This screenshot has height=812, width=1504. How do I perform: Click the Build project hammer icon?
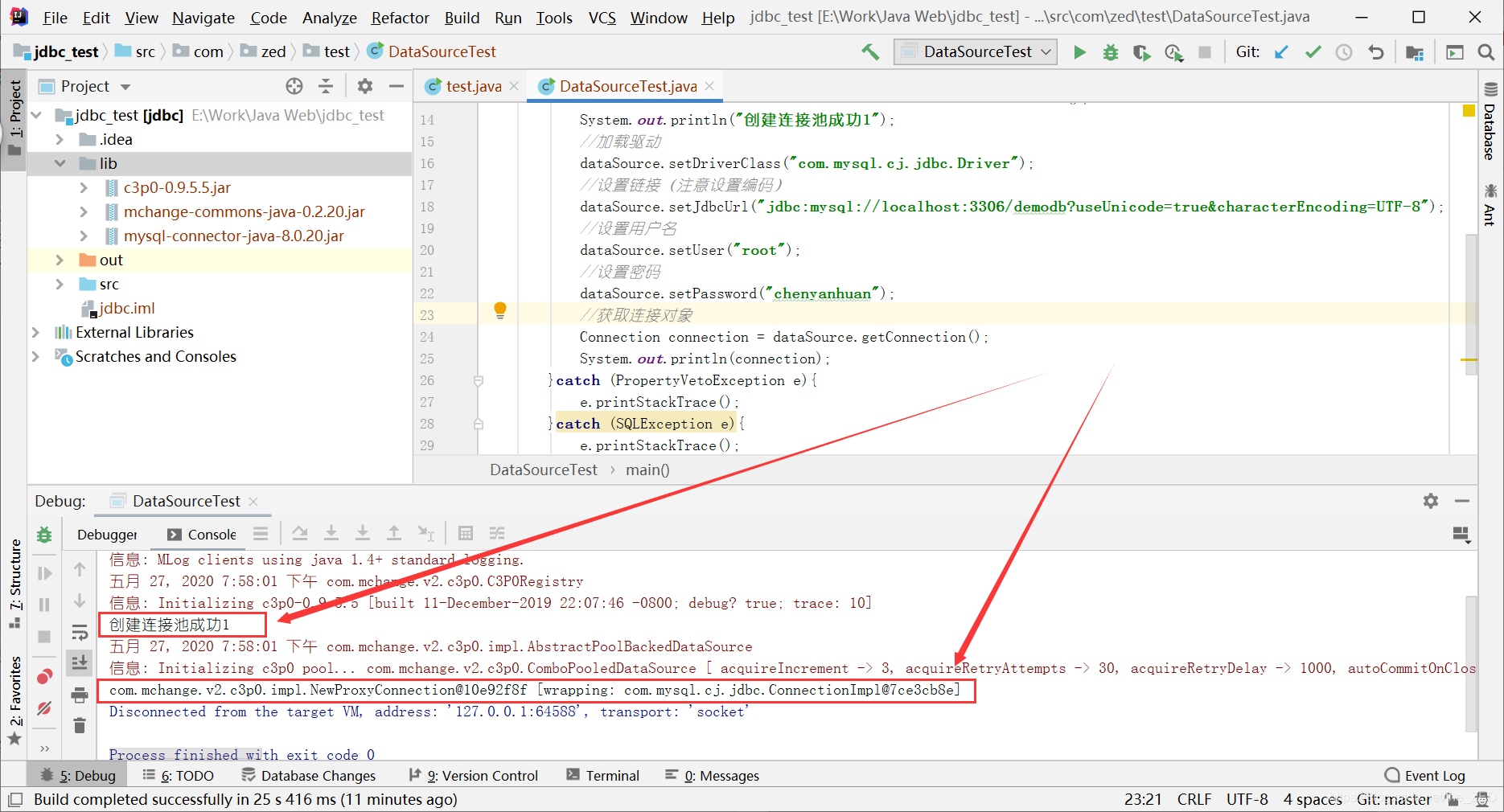coord(870,52)
